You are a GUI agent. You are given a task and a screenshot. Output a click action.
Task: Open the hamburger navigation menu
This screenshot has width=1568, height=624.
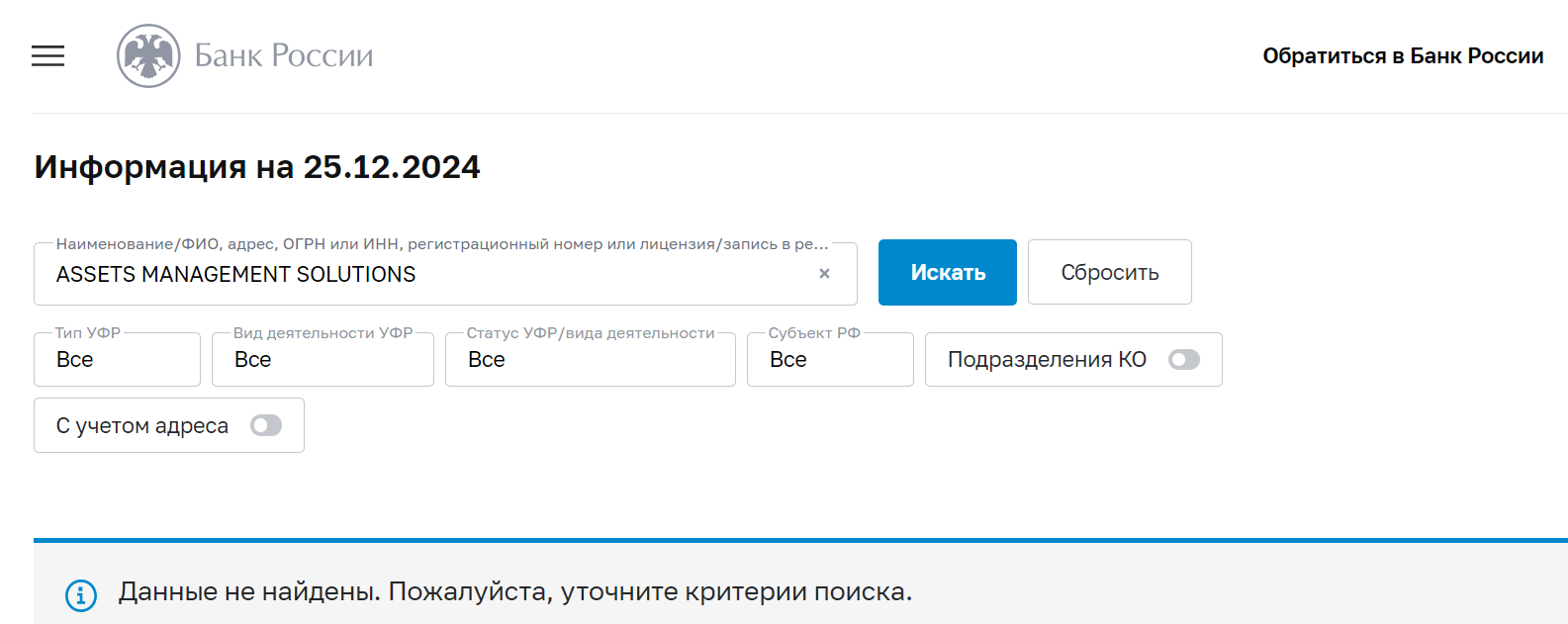tap(47, 56)
